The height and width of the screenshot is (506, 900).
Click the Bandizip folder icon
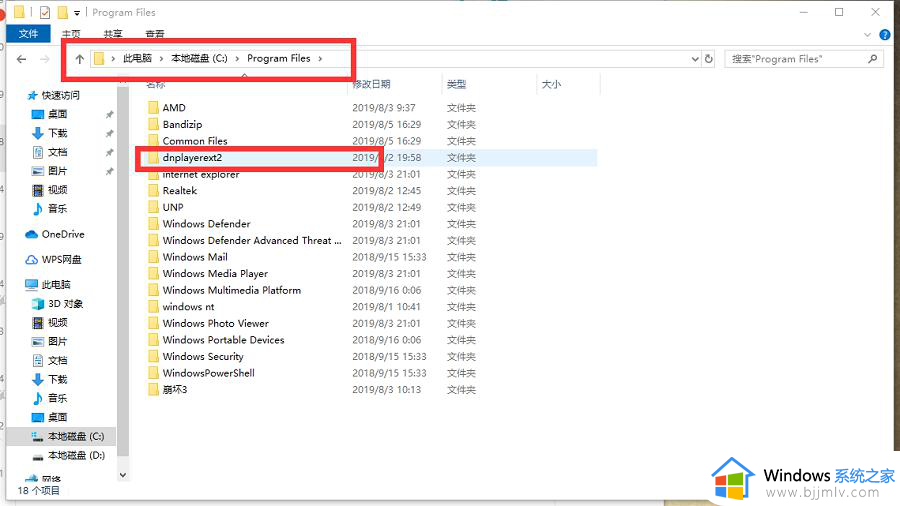(153, 124)
